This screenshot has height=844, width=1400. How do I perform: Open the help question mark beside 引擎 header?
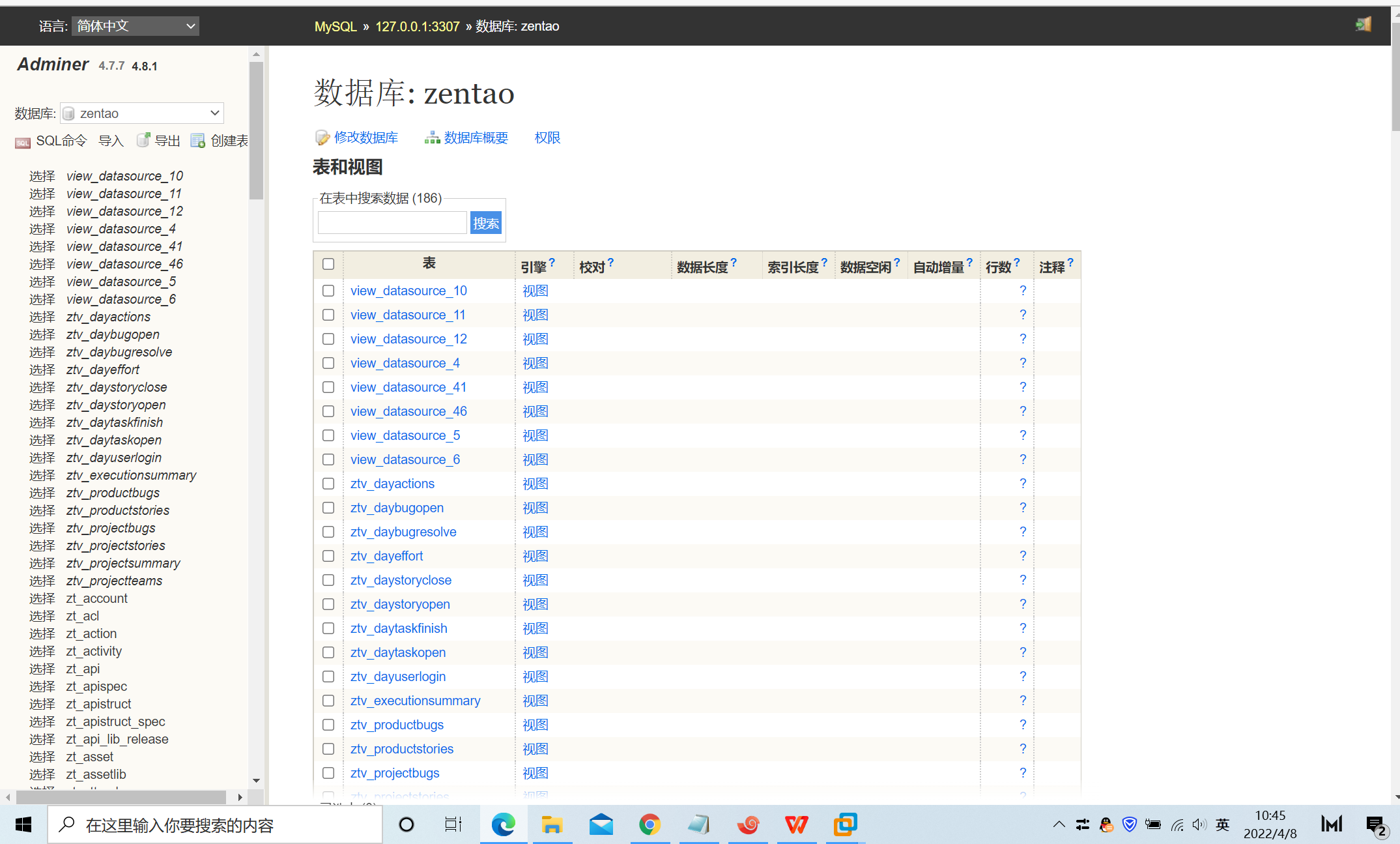552,262
